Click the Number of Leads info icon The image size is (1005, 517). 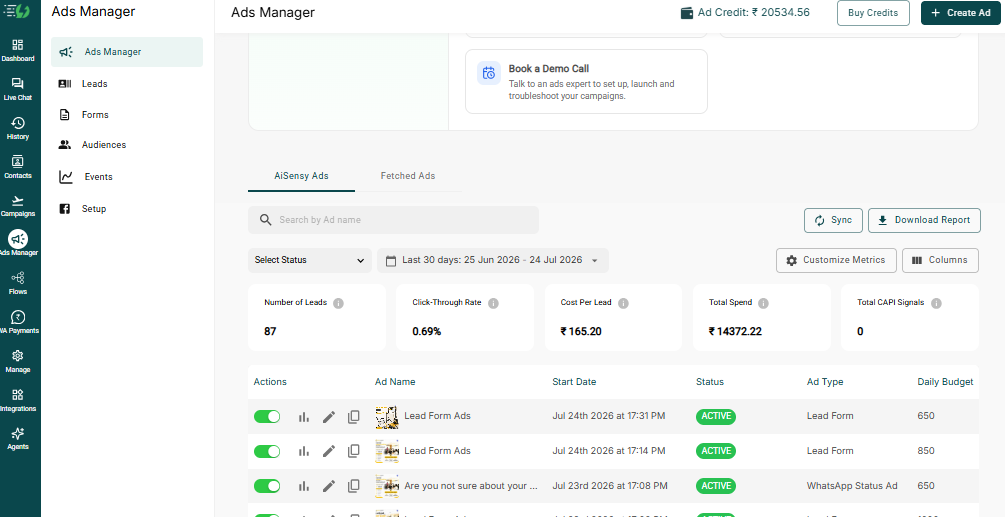(338, 303)
